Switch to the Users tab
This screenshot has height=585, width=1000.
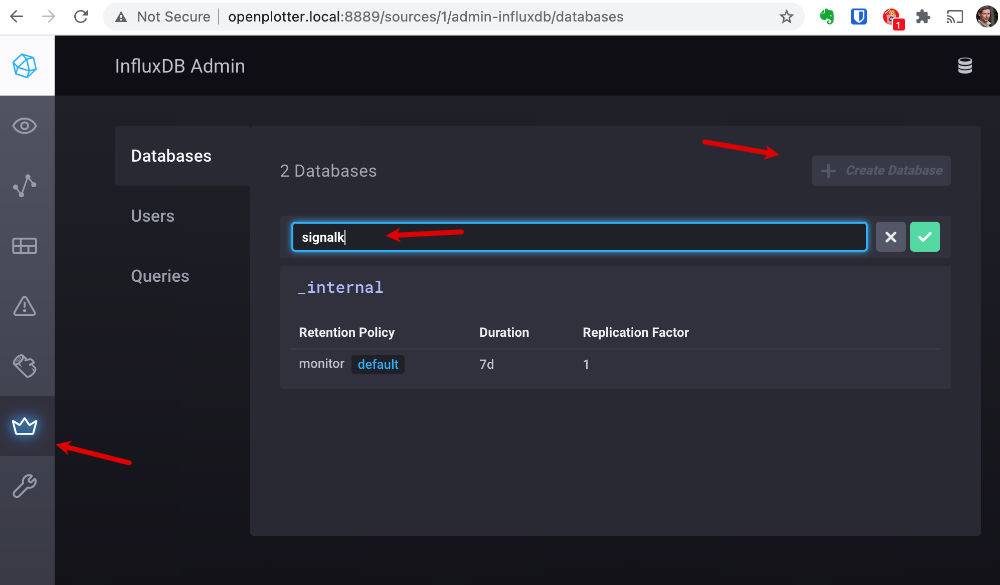(152, 216)
